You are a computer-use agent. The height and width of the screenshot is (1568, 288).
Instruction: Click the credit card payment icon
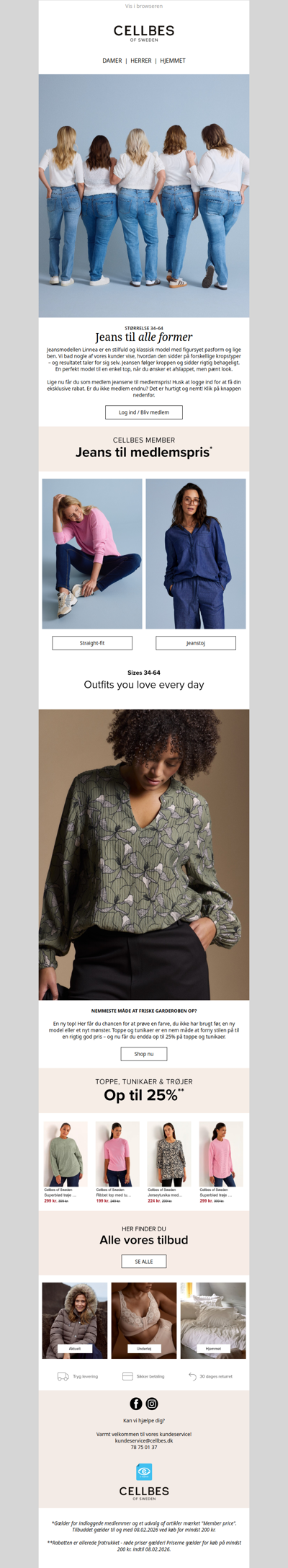[127, 1376]
